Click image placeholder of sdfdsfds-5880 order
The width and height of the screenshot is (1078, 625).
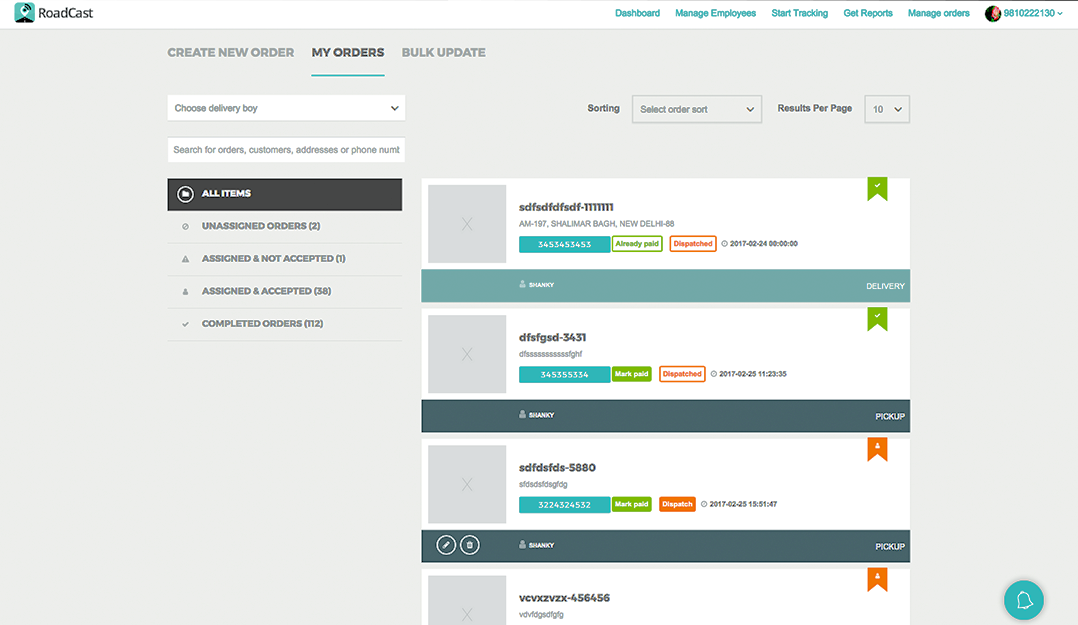tap(467, 484)
